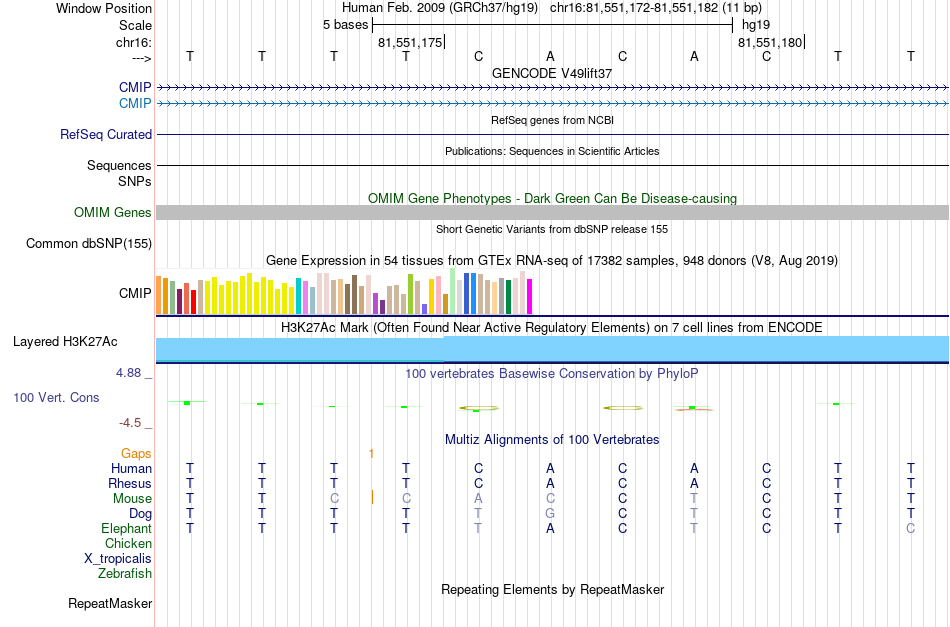This screenshot has width=950, height=627.
Task: Select the Mouse alignment row label
Action: pos(132,499)
